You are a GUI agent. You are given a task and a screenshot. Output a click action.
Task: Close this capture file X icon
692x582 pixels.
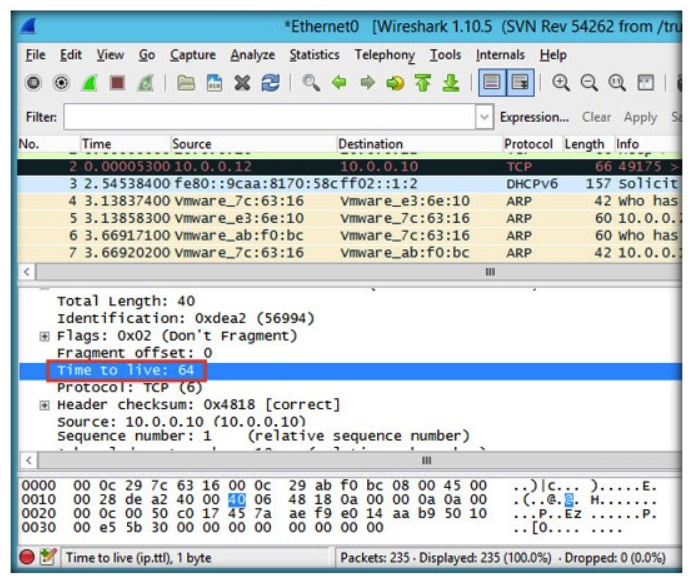pyautogui.click(x=242, y=83)
